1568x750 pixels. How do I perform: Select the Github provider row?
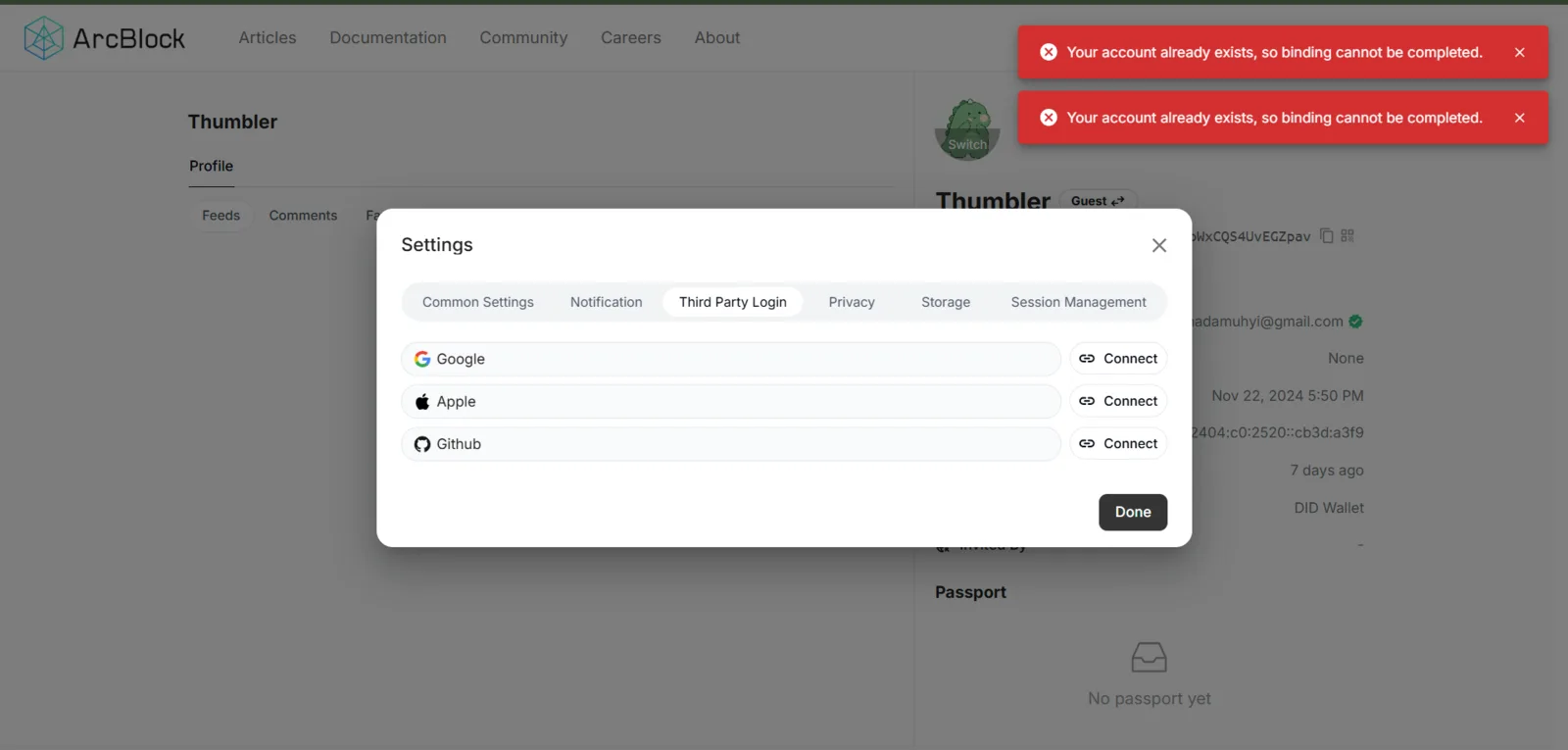pyautogui.click(x=731, y=444)
